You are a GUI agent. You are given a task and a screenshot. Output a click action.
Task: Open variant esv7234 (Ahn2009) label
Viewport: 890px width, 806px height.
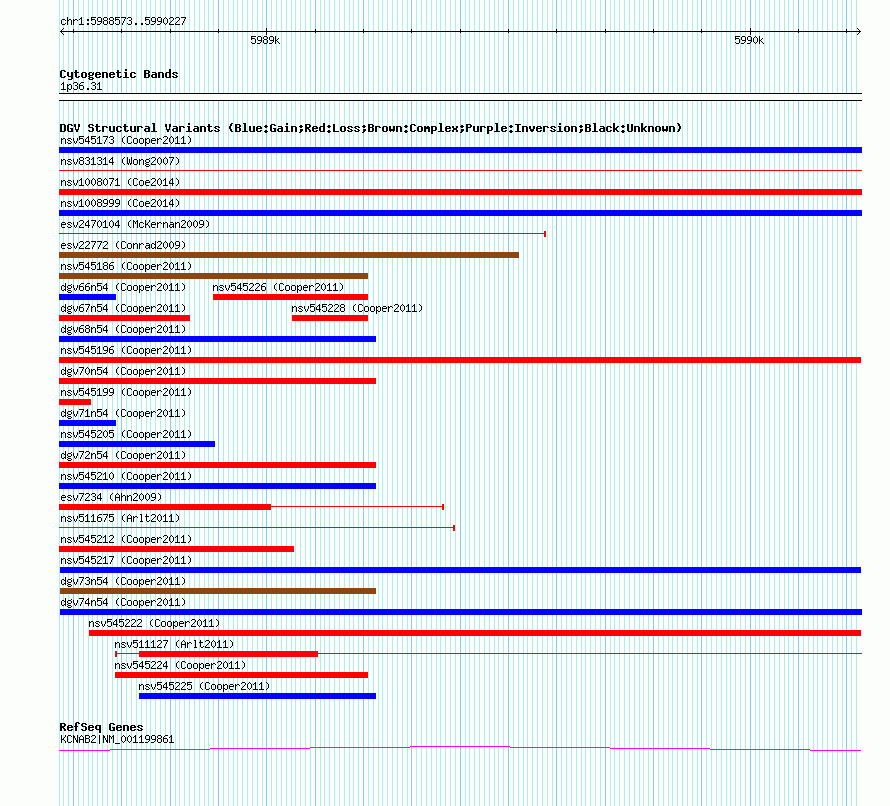pos(111,497)
